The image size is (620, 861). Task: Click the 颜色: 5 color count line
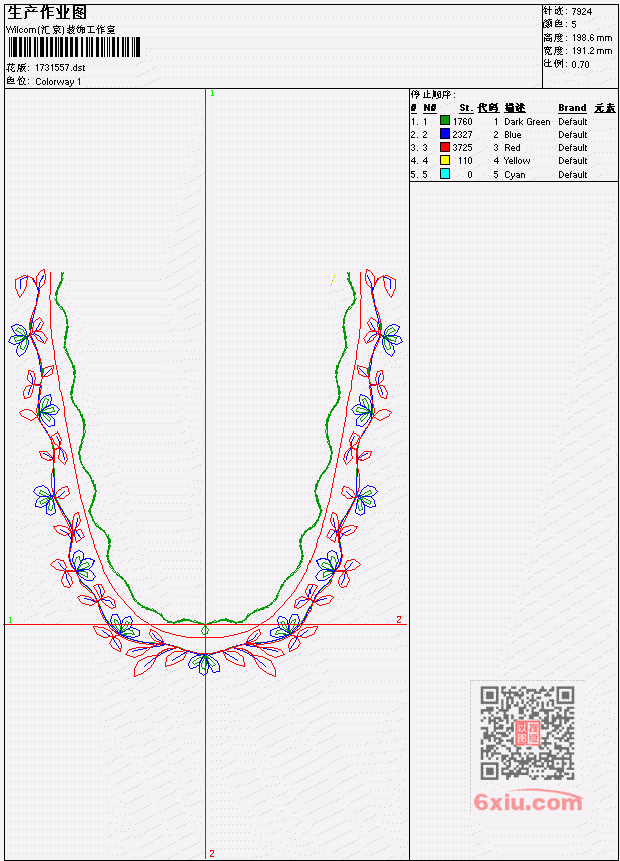(560, 25)
